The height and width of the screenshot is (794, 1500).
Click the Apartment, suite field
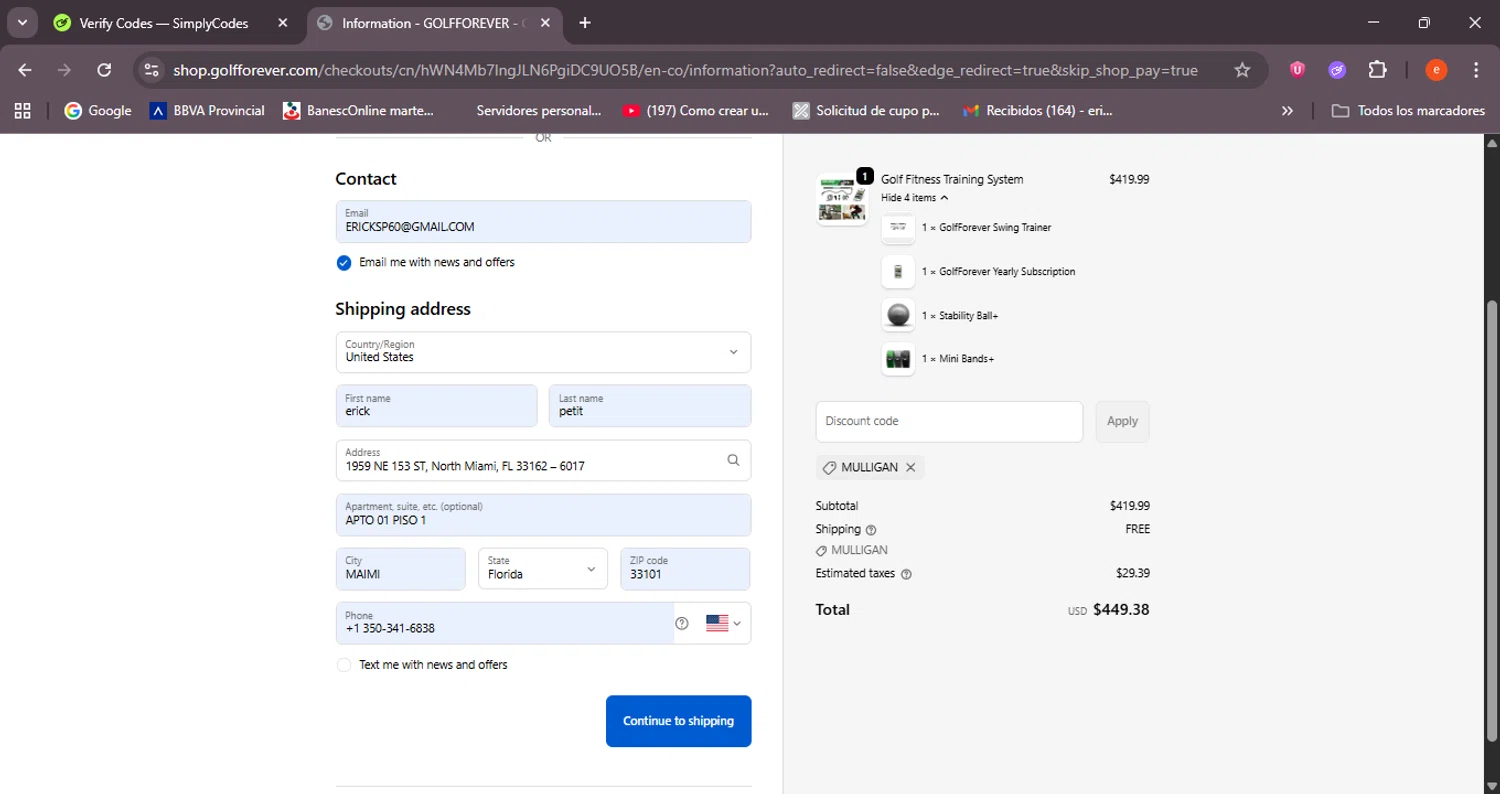click(x=543, y=515)
